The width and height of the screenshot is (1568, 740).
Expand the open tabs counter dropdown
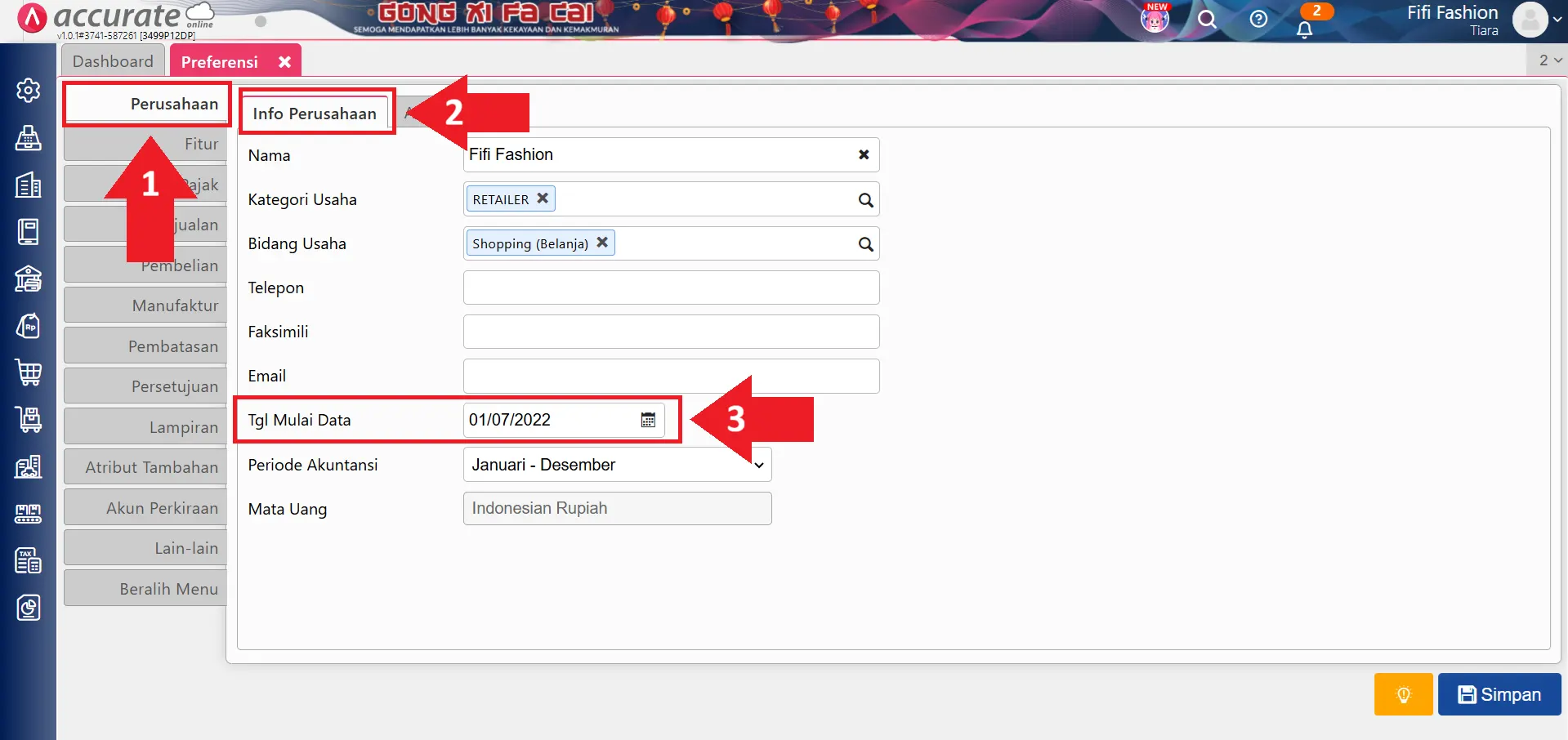coord(1549,60)
